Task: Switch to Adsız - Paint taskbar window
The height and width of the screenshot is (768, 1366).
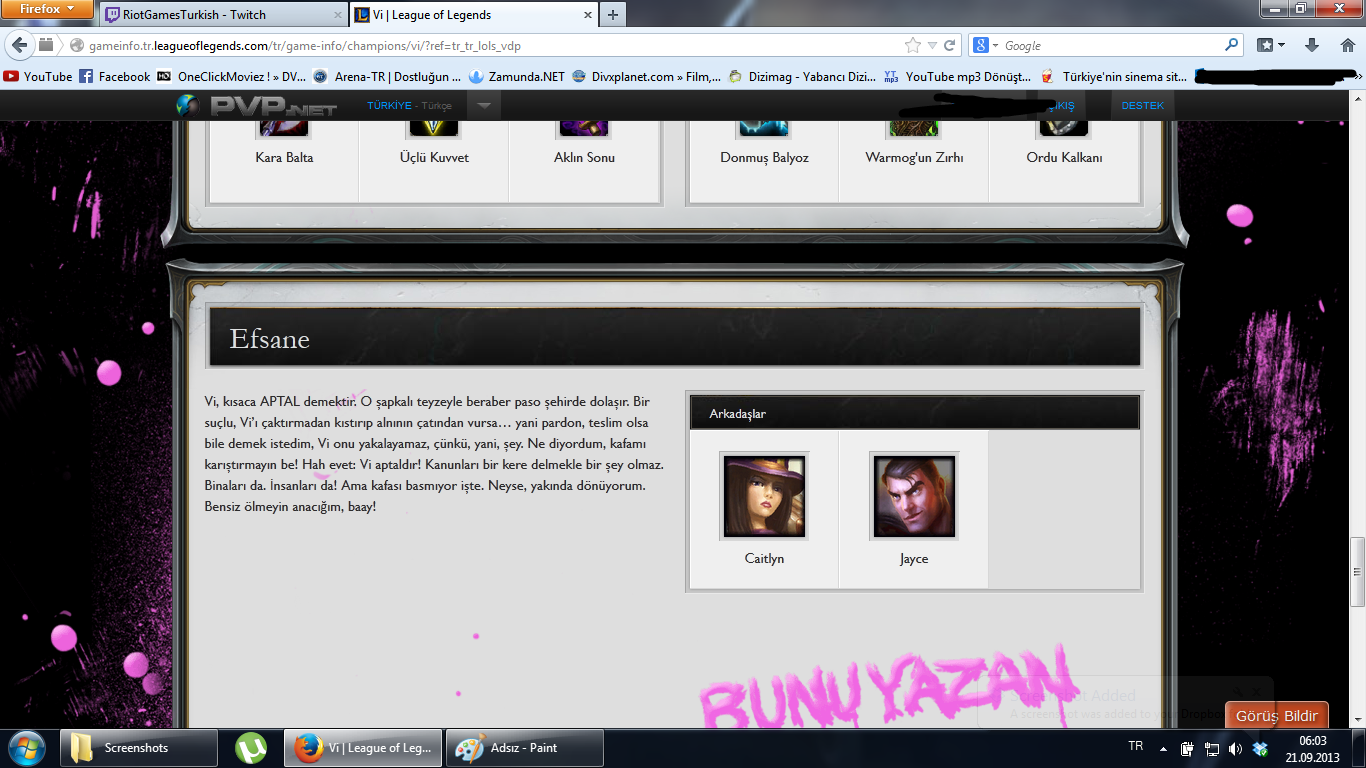Action: (x=525, y=747)
